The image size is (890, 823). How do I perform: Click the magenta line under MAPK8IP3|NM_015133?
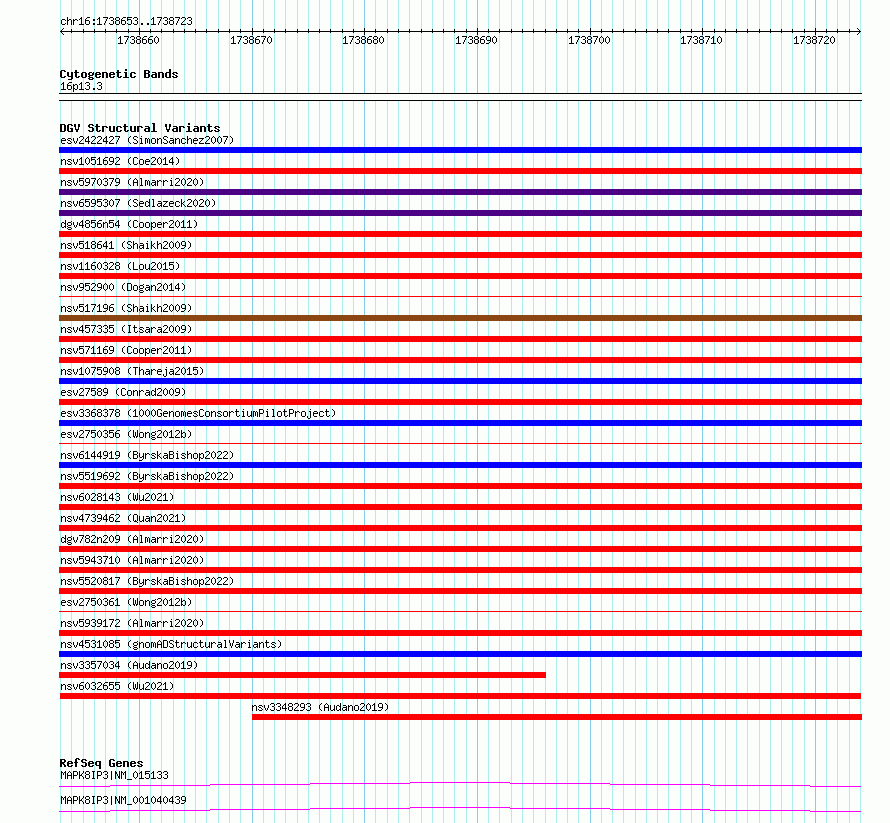460,784
